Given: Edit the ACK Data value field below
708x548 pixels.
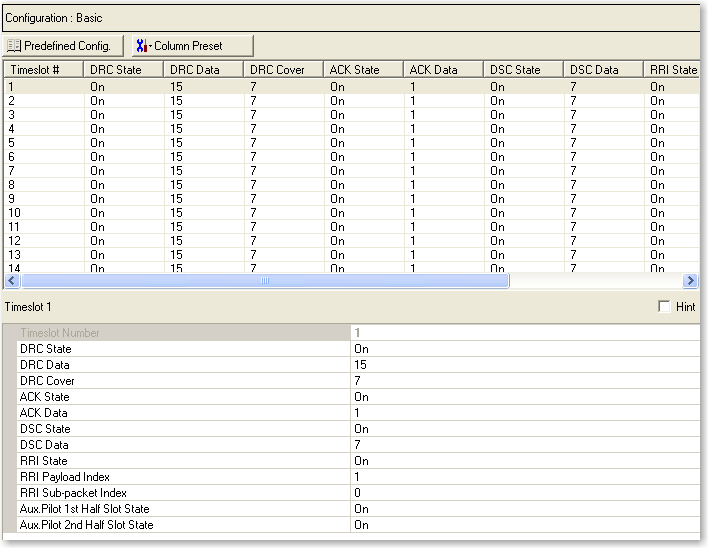Looking at the screenshot, I should (x=525, y=413).
